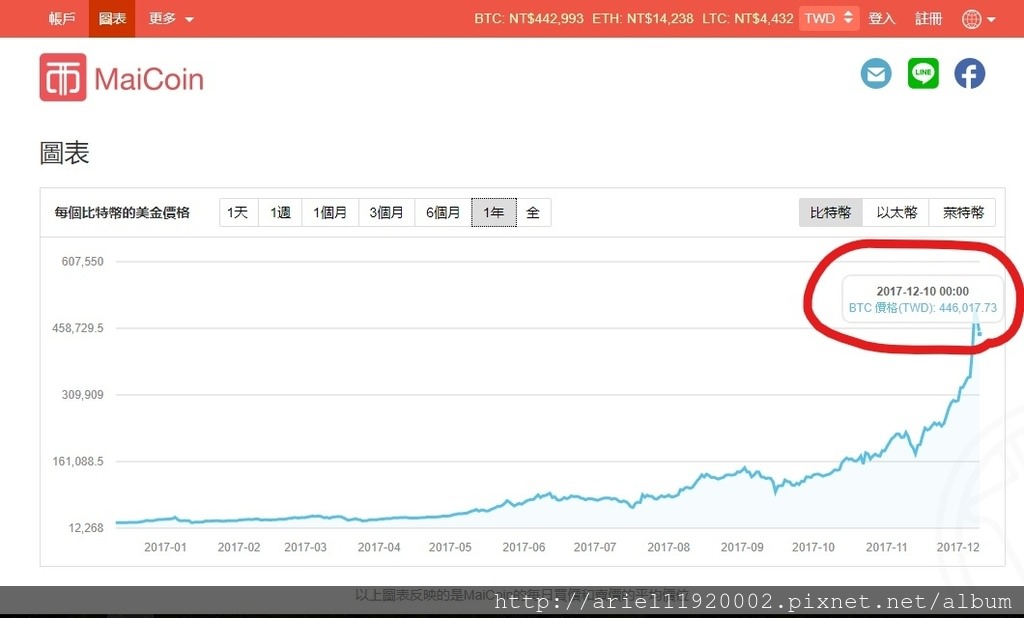Image resolution: width=1024 pixels, height=618 pixels.
Task: Expand the 更多 dropdown menu
Action: (x=170, y=18)
